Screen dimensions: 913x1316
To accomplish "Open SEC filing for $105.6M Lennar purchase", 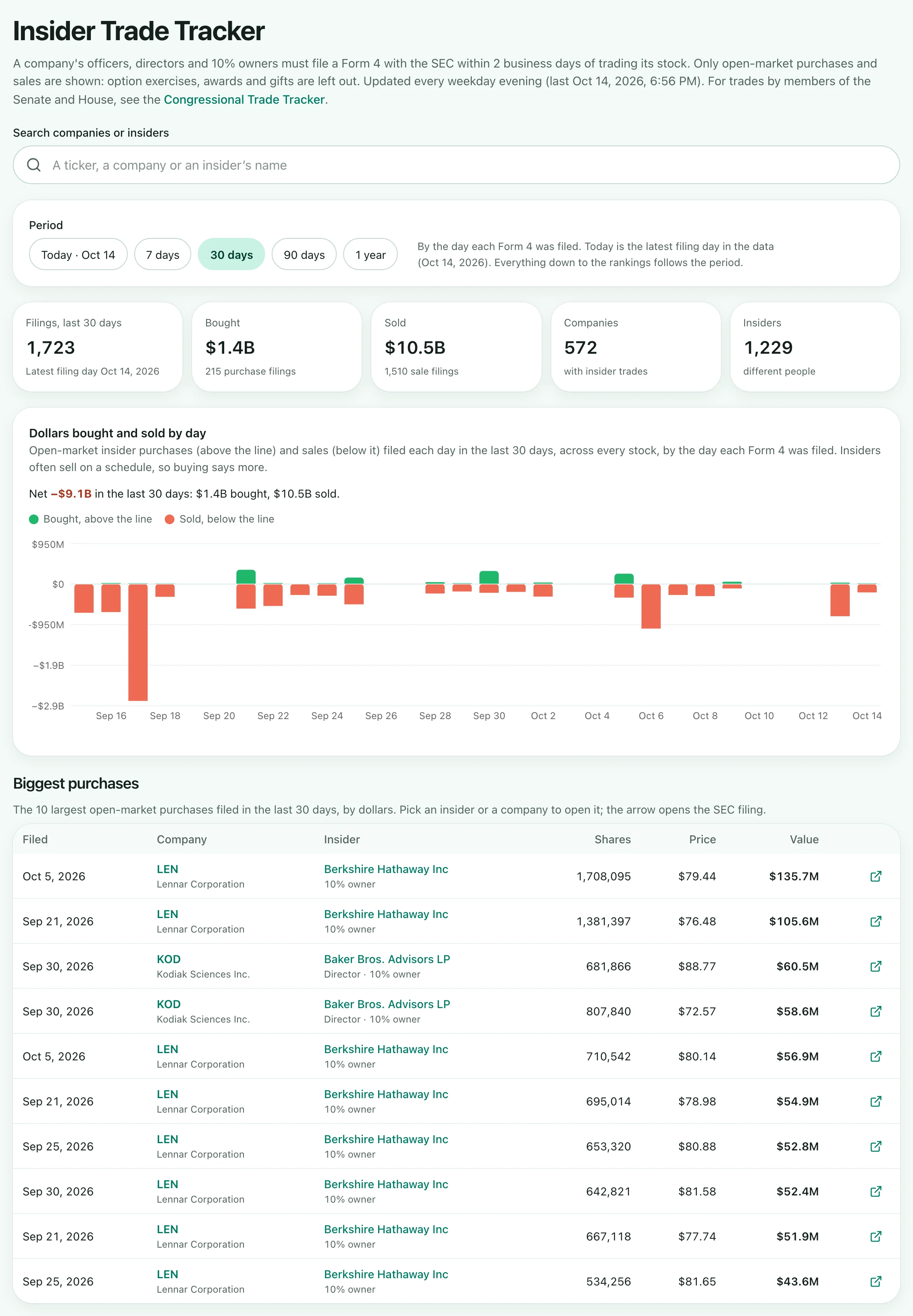I will [x=875, y=921].
